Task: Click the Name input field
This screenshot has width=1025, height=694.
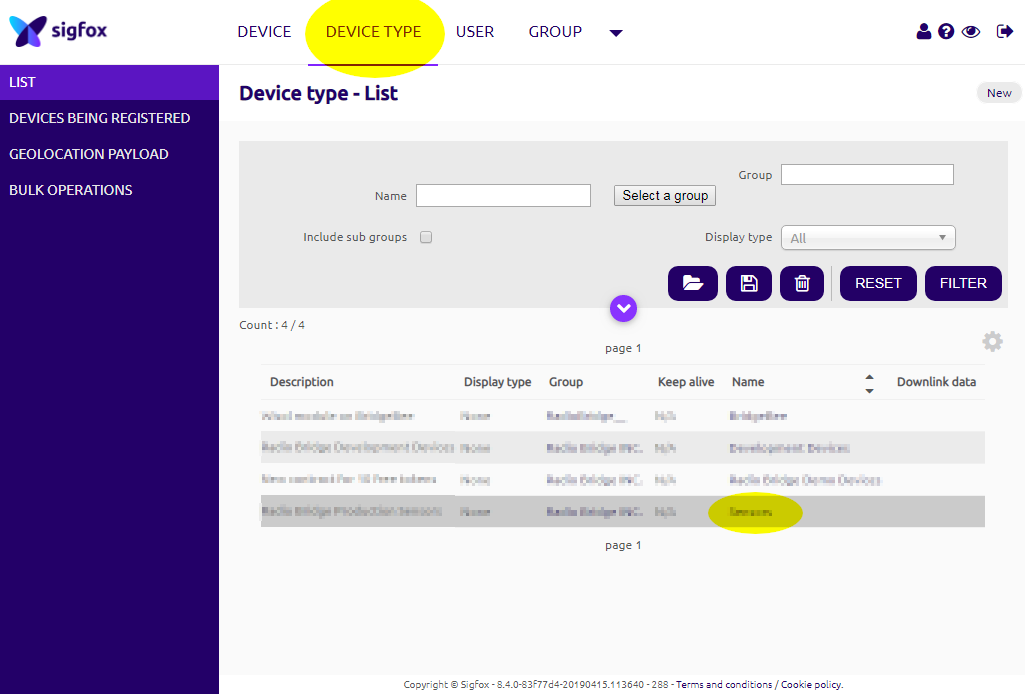Action: 503,195
